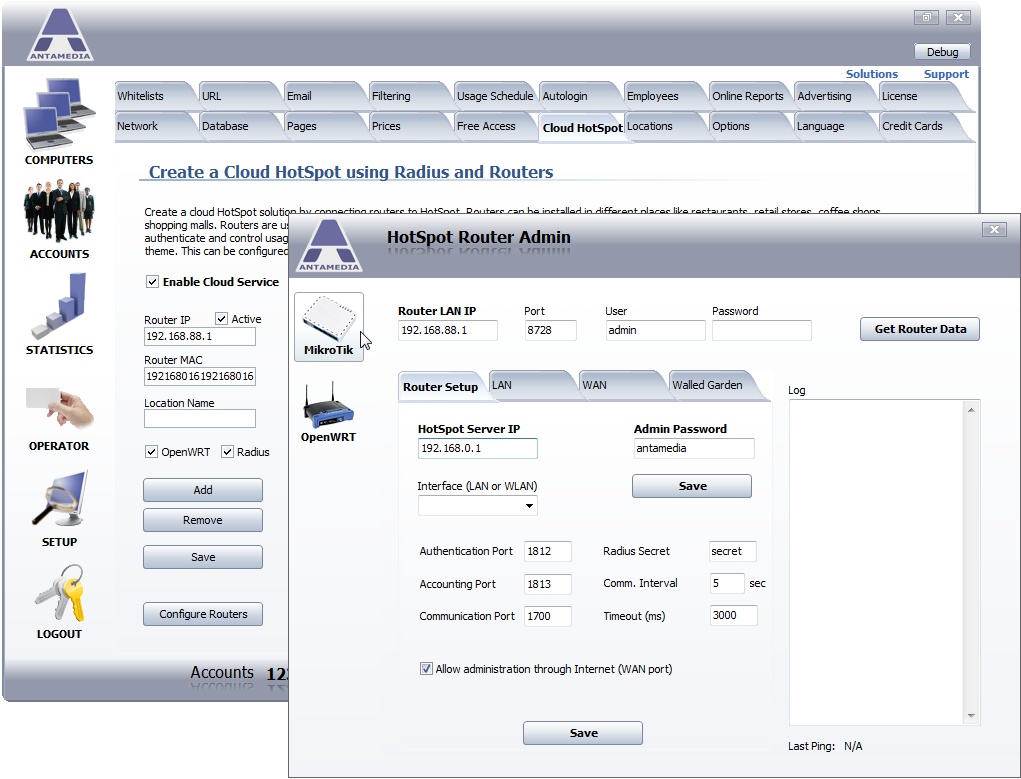Screen dimensions: 1021x779
Task: Click the Log panel scrollbar down arrow
Action: pos(971,715)
